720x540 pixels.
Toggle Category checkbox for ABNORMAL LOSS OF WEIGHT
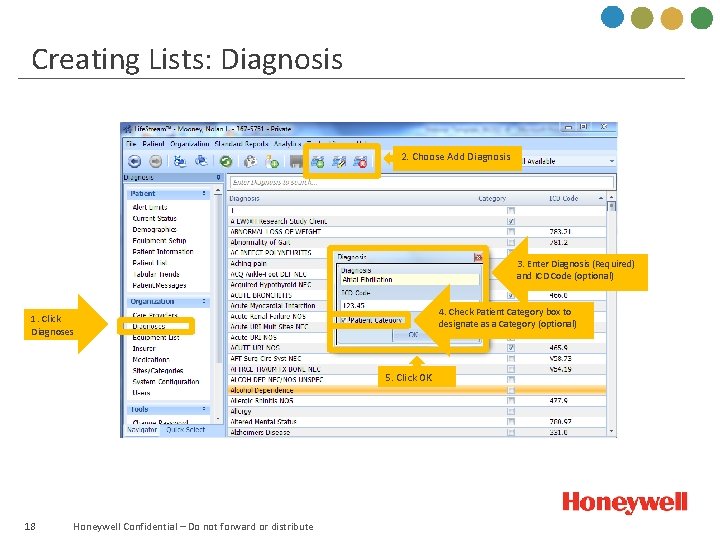point(511,232)
